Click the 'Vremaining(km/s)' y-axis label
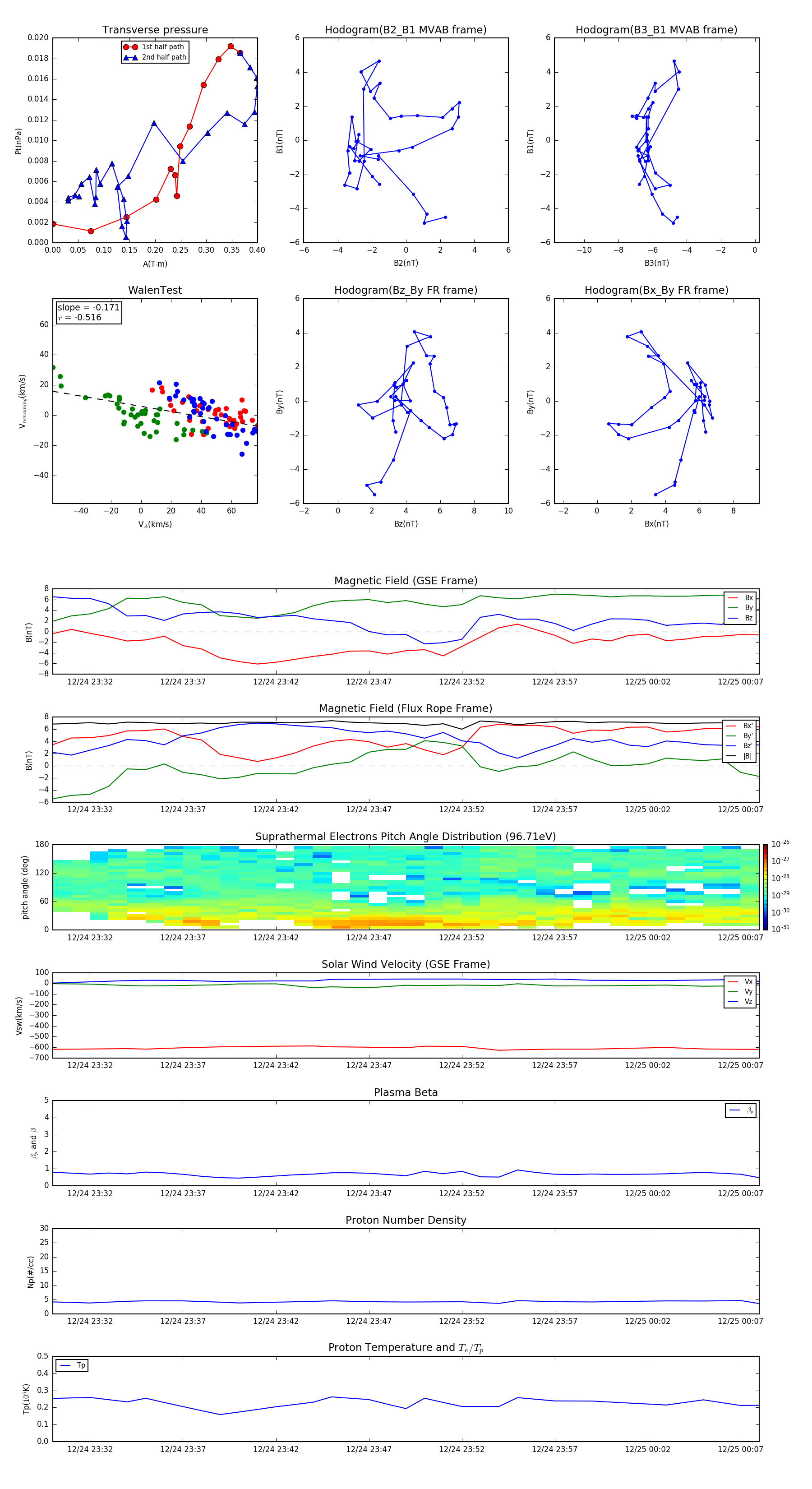The height and width of the screenshot is (1489, 812). click(x=22, y=401)
